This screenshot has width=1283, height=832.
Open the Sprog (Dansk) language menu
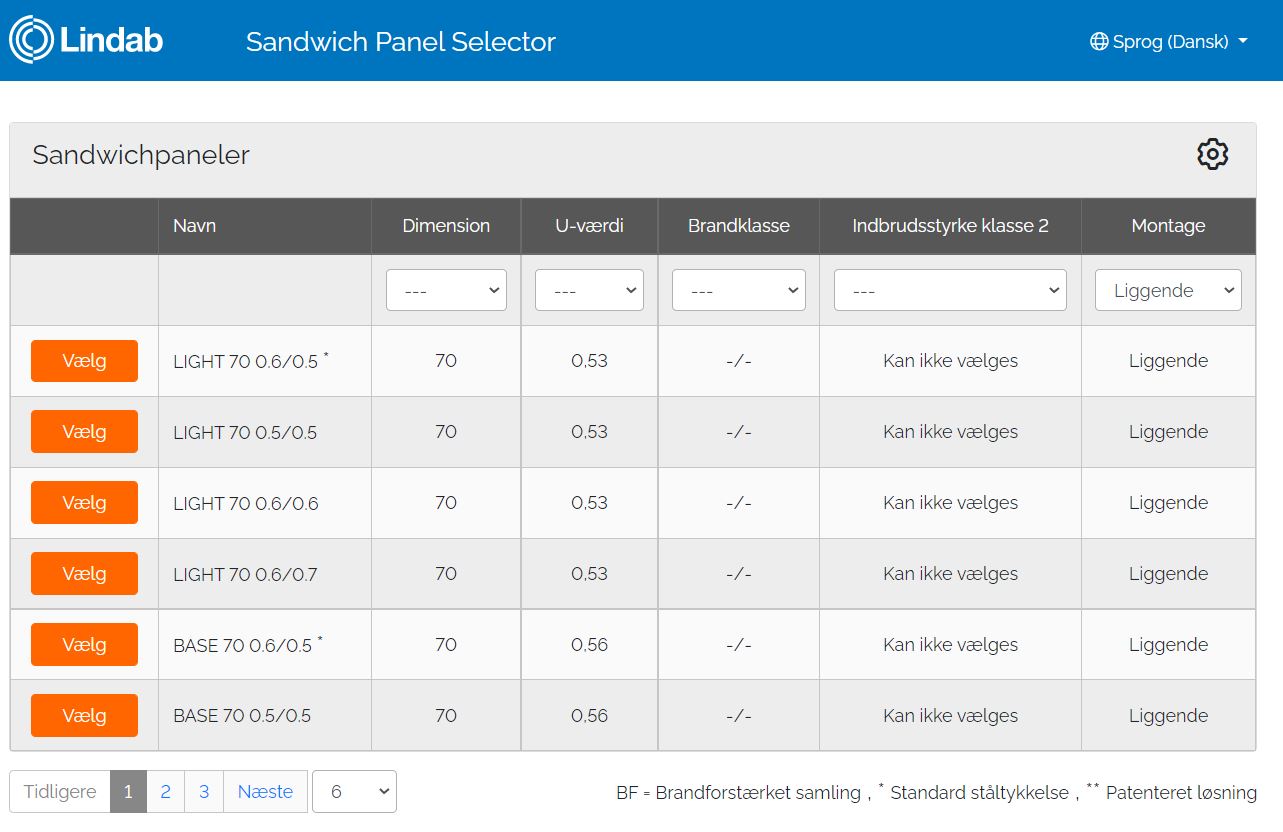pyautogui.click(x=1170, y=42)
